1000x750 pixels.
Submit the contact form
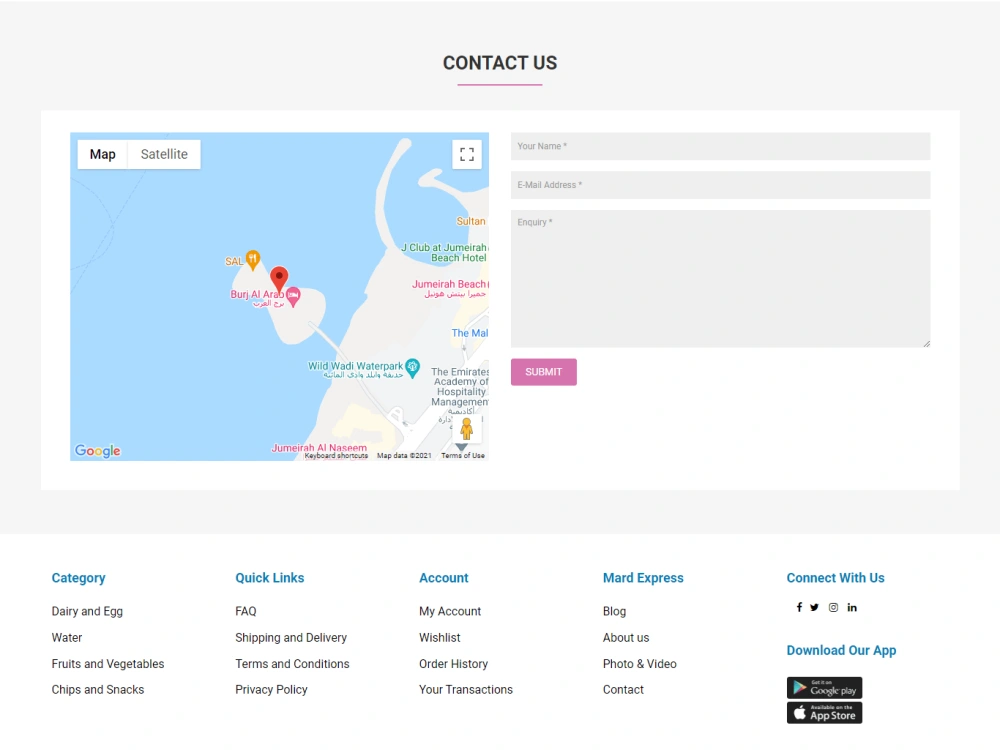click(x=543, y=372)
